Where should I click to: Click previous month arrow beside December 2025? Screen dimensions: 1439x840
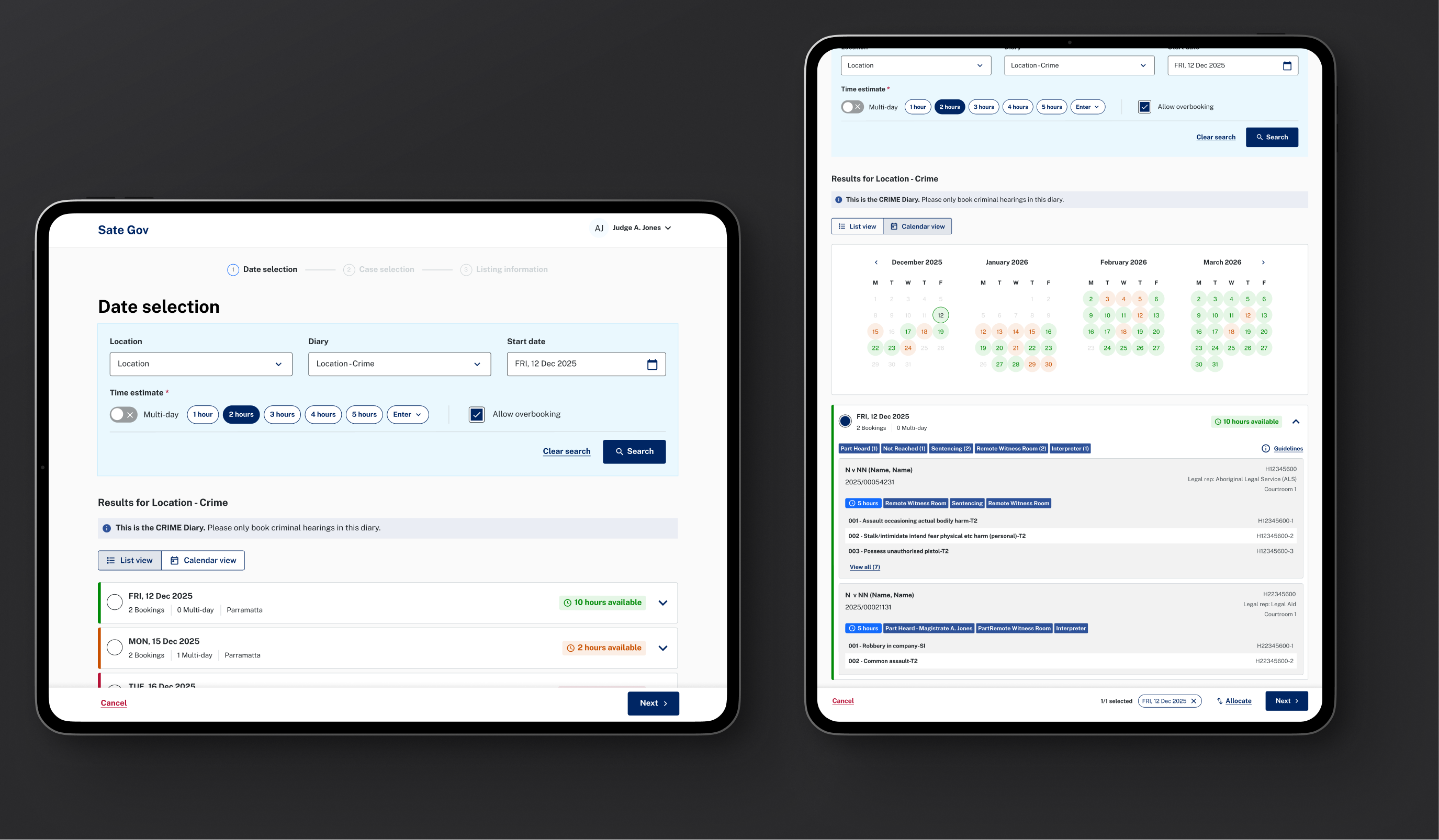pos(876,263)
